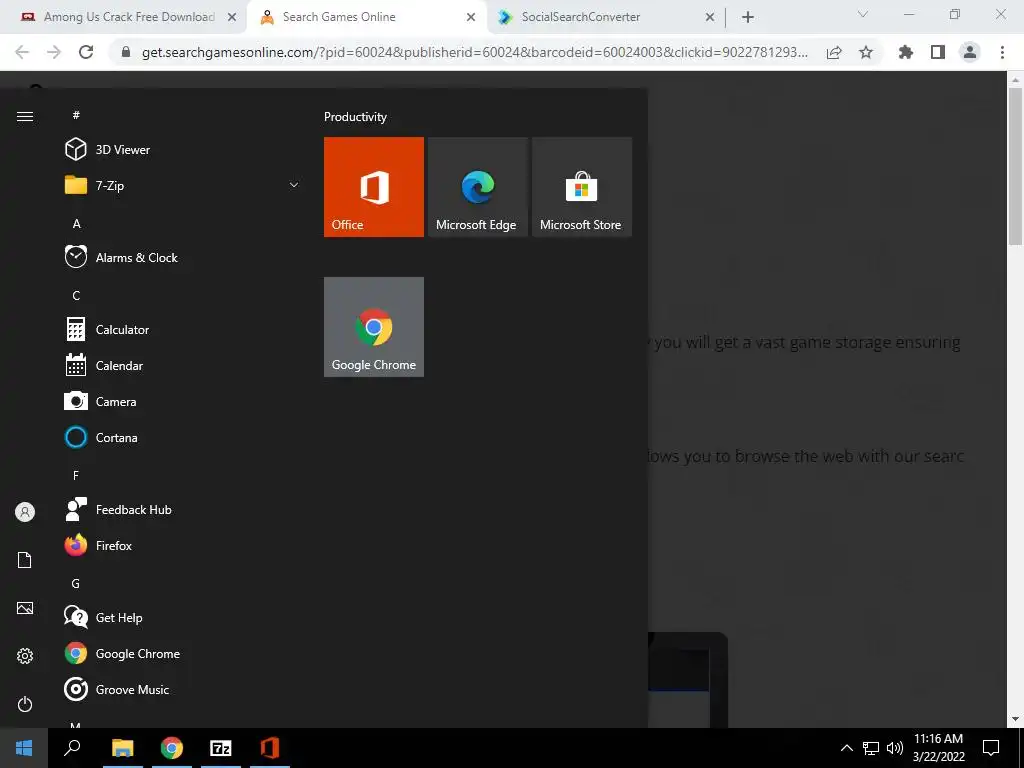Switch to Chrome on the taskbar

click(x=172, y=748)
